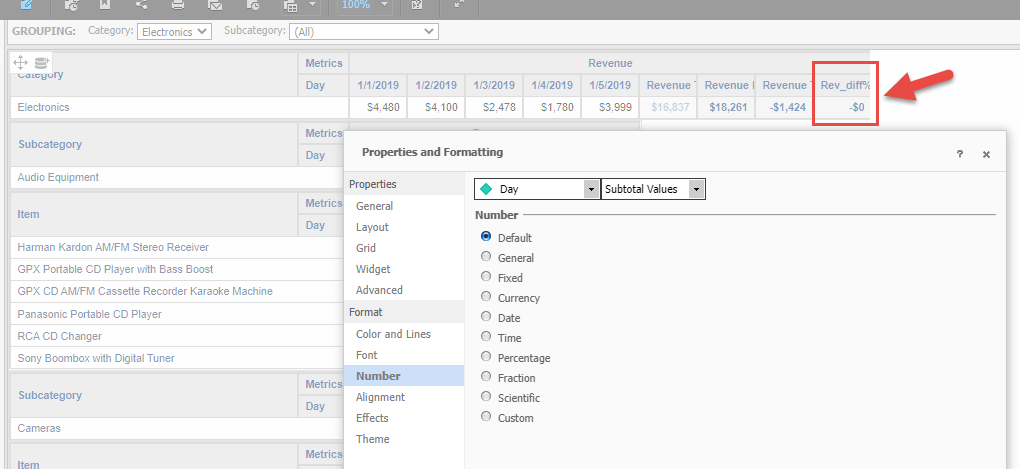Click the move crosshair icon on grid
Viewport: 1020px width, 469px height.
click(20, 62)
